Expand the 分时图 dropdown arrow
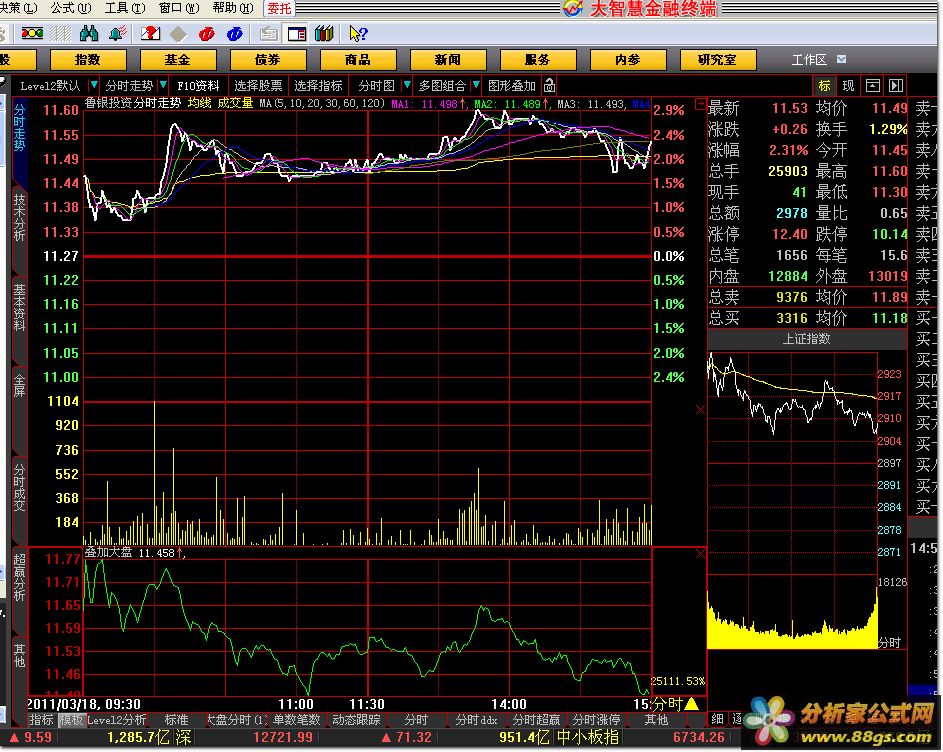943x752 pixels. pyautogui.click(x=407, y=85)
